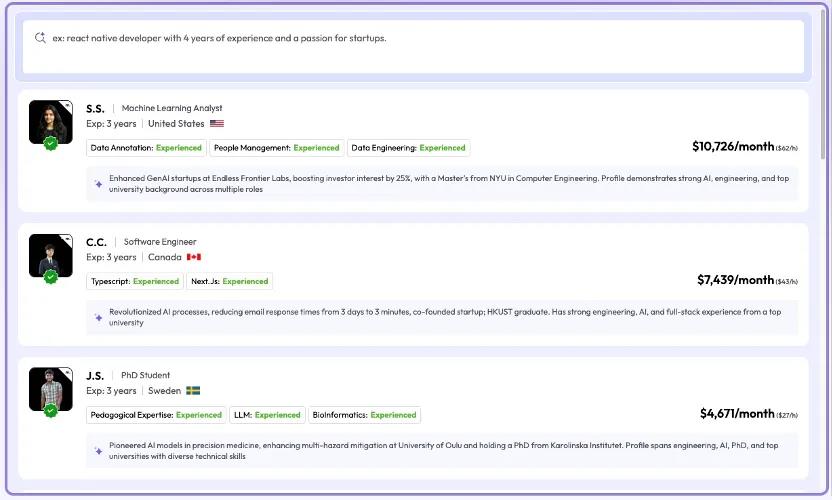Click the search magnifier icon
The width and height of the screenshot is (832, 500).
coord(40,38)
